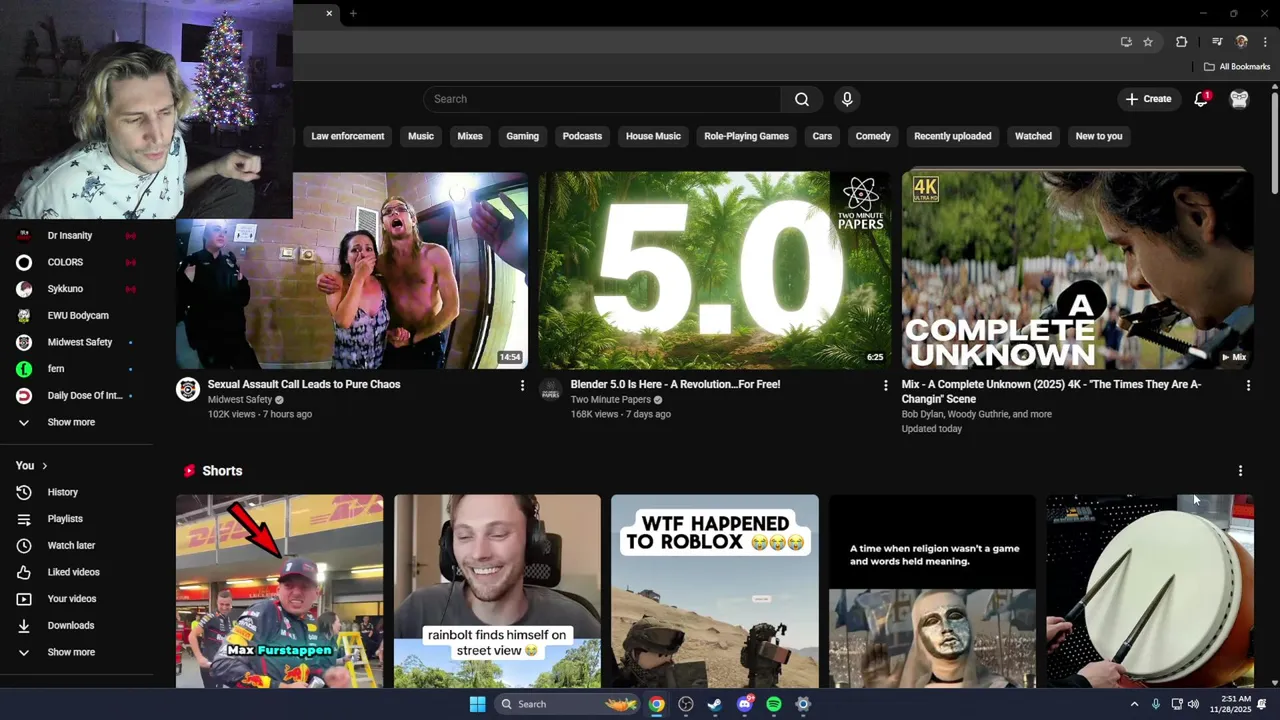1280x720 pixels.
Task: Bookmark this page with star icon
Action: (1148, 42)
